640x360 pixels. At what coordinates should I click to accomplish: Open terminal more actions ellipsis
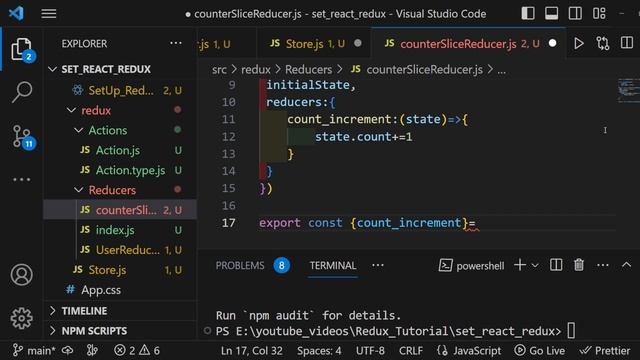click(x=603, y=265)
